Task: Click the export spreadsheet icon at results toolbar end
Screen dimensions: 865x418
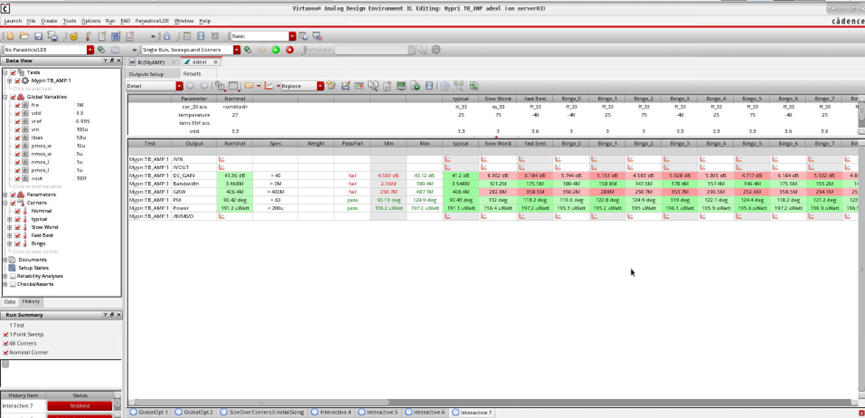Action: point(474,86)
